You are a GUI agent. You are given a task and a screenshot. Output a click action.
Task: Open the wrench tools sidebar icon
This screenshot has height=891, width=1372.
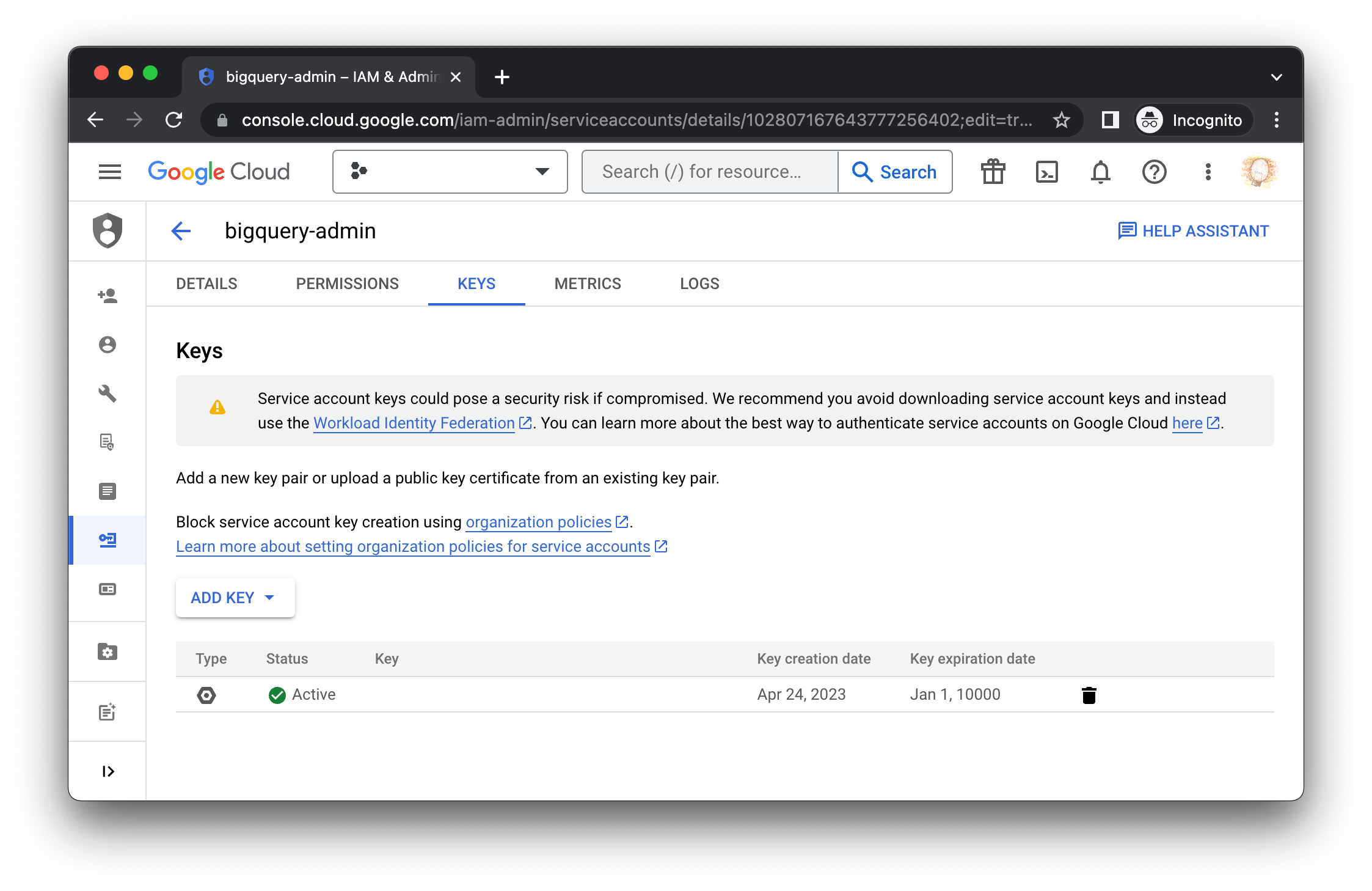tap(108, 393)
